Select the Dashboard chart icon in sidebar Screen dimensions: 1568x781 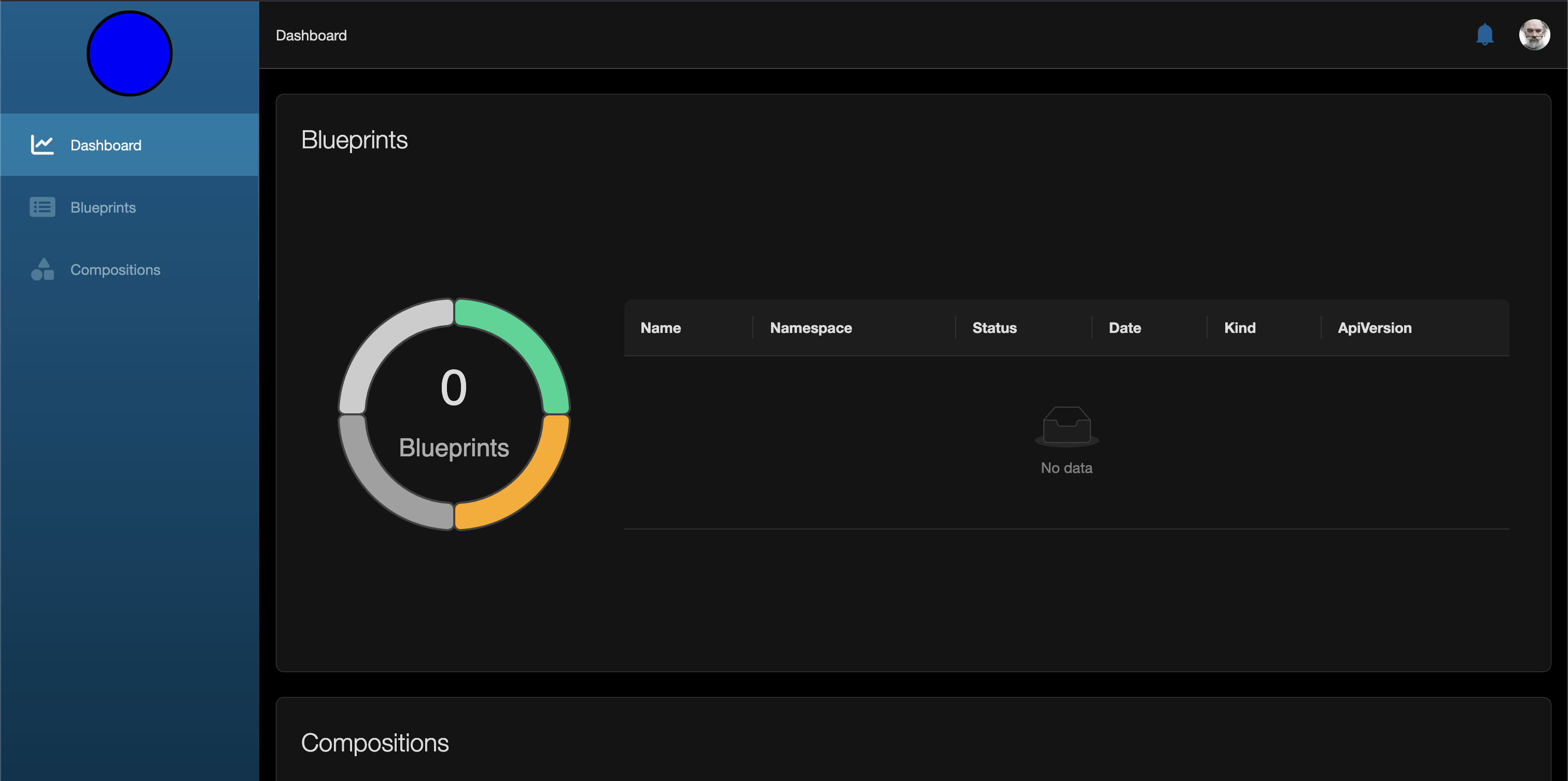[x=41, y=145]
